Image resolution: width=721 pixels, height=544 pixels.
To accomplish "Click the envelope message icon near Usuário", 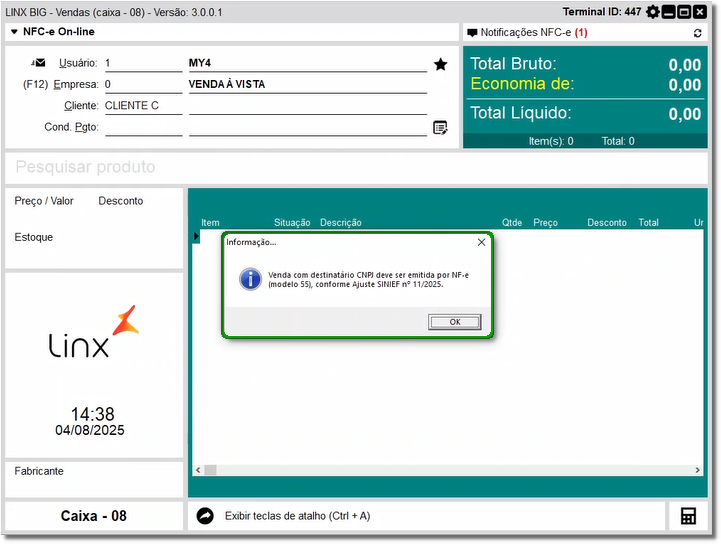I will click(38, 63).
